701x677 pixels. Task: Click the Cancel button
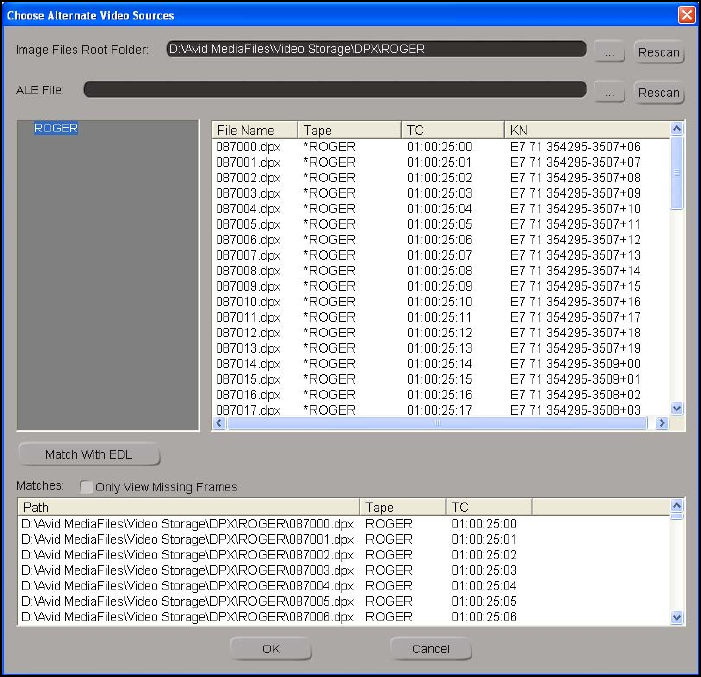431,648
